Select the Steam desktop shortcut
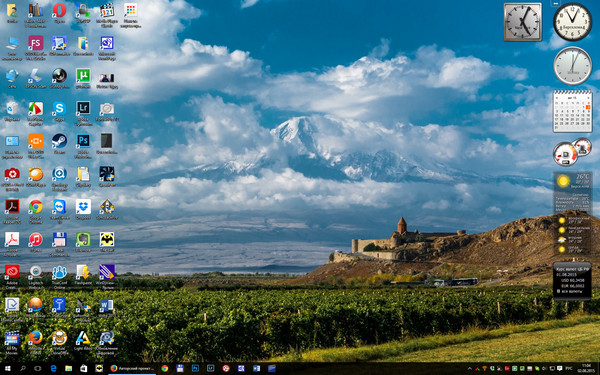The width and height of the screenshot is (600, 375). (59, 143)
